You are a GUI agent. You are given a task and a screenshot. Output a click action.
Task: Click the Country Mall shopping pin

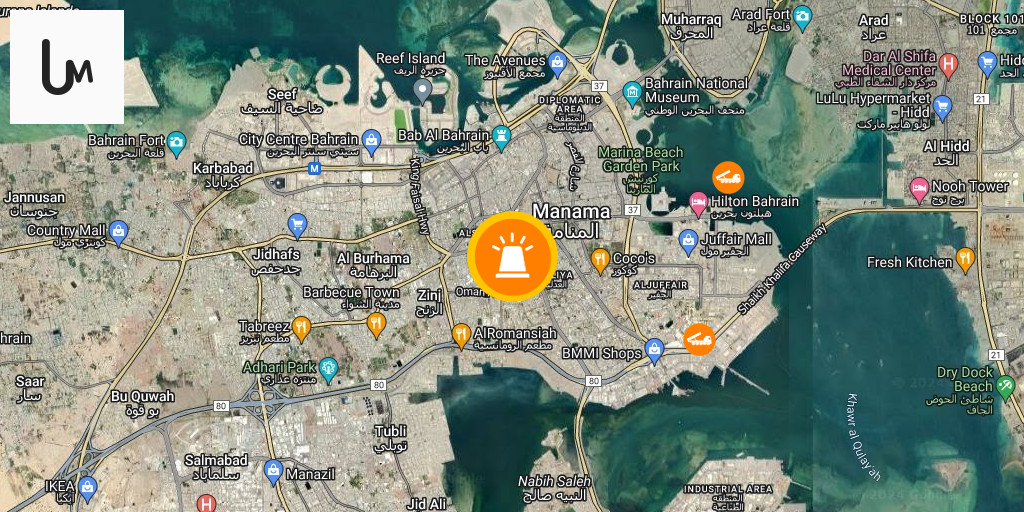[118, 232]
